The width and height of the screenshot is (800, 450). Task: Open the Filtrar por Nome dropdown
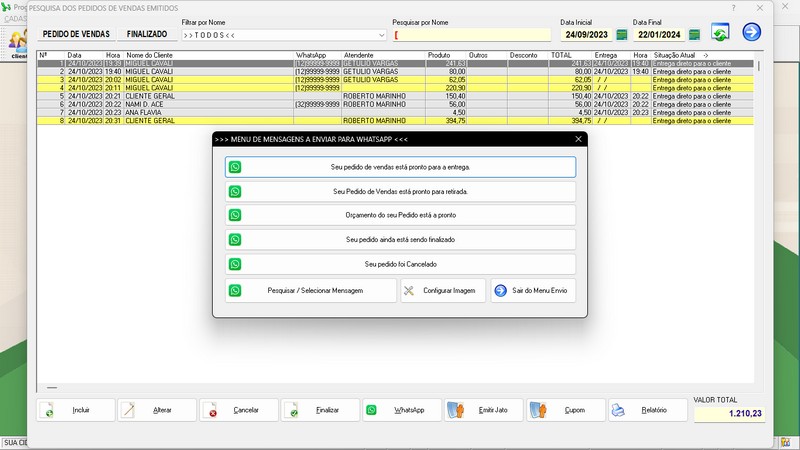tap(381, 35)
